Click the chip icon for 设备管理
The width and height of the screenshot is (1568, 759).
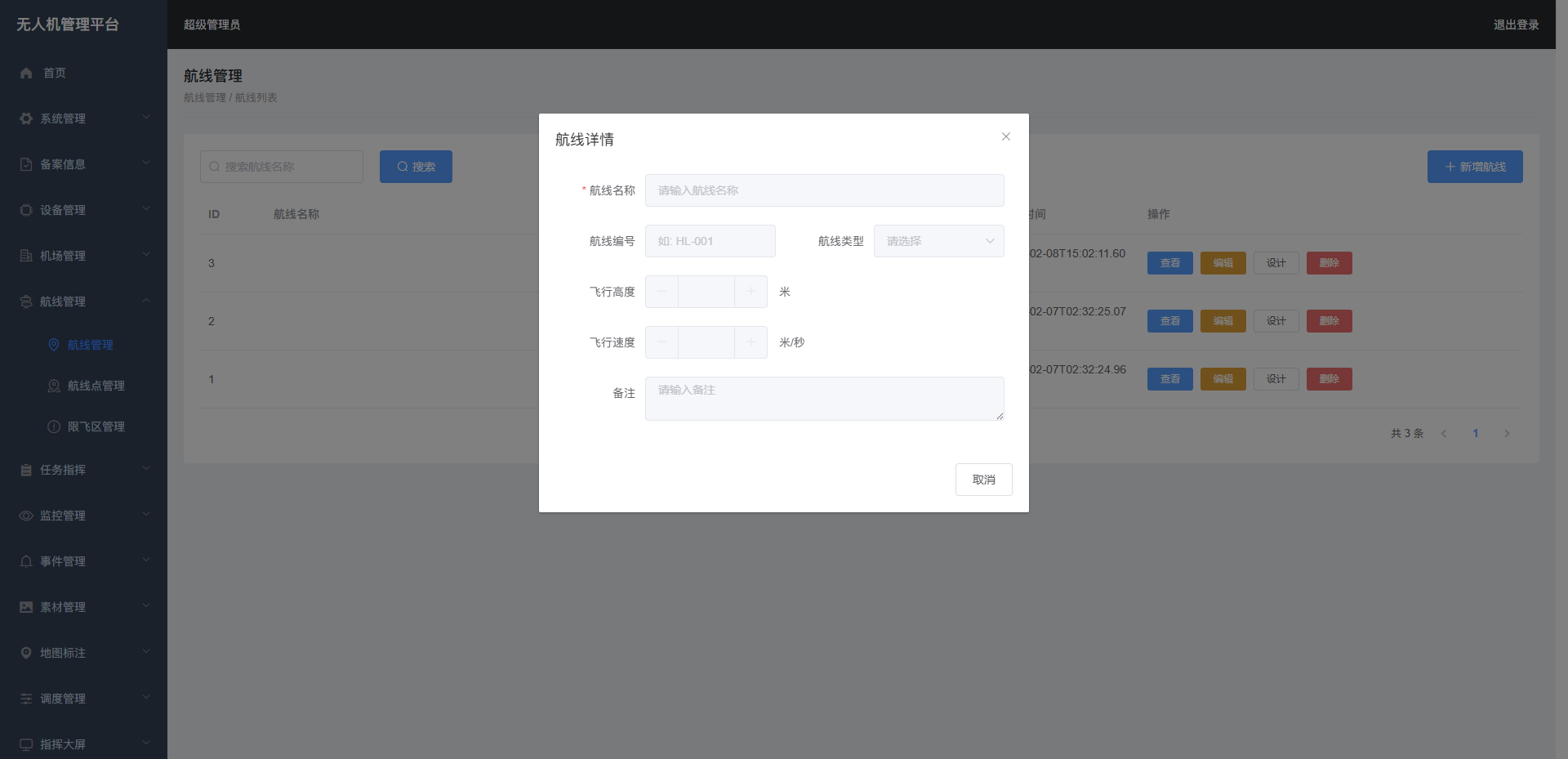[26, 210]
